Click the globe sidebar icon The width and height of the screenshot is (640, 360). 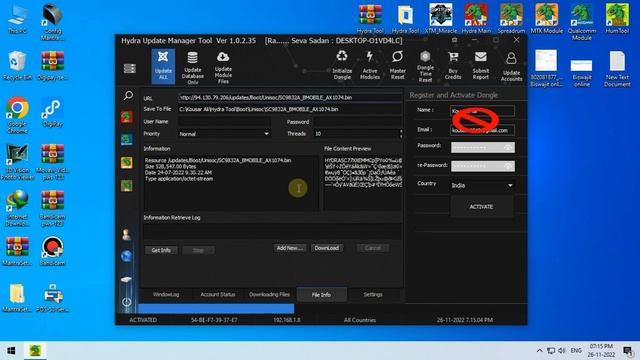pyautogui.click(x=127, y=256)
